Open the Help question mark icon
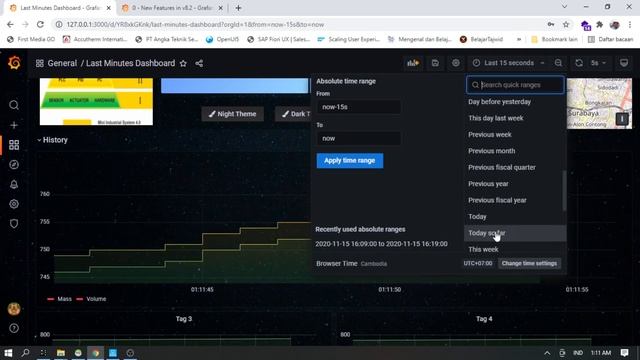The height and width of the screenshot is (360, 640). pyautogui.click(x=14, y=328)
